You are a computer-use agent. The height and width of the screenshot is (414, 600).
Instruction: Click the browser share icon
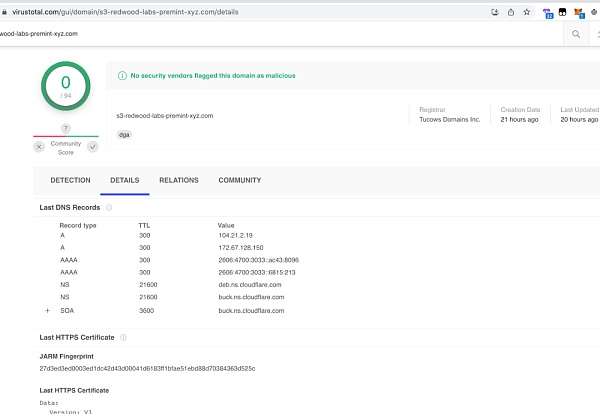(512, 12)
